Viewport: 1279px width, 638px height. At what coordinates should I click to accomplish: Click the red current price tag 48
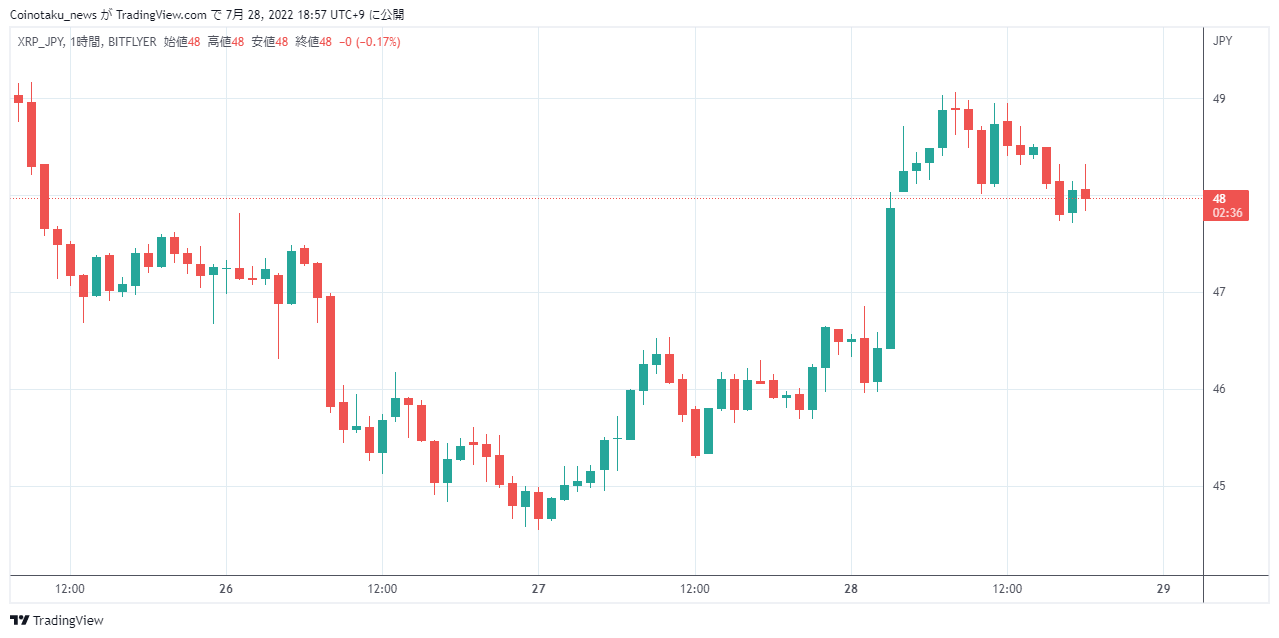pyautogui.click(x=1219, y=199)
